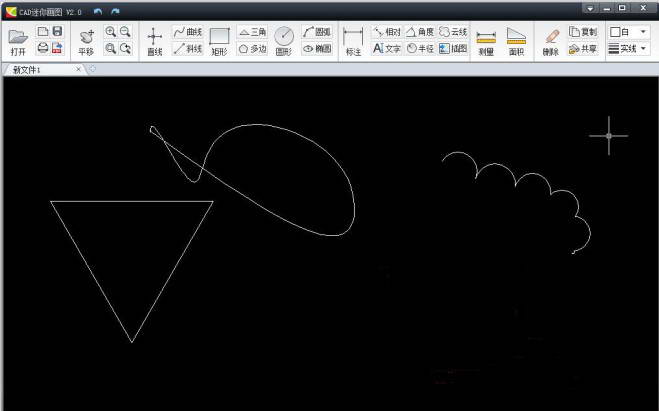The height and width of the screenshot is (411, 659).
Task: Click the save (floppy disk) icon
Action: [57, 32]
